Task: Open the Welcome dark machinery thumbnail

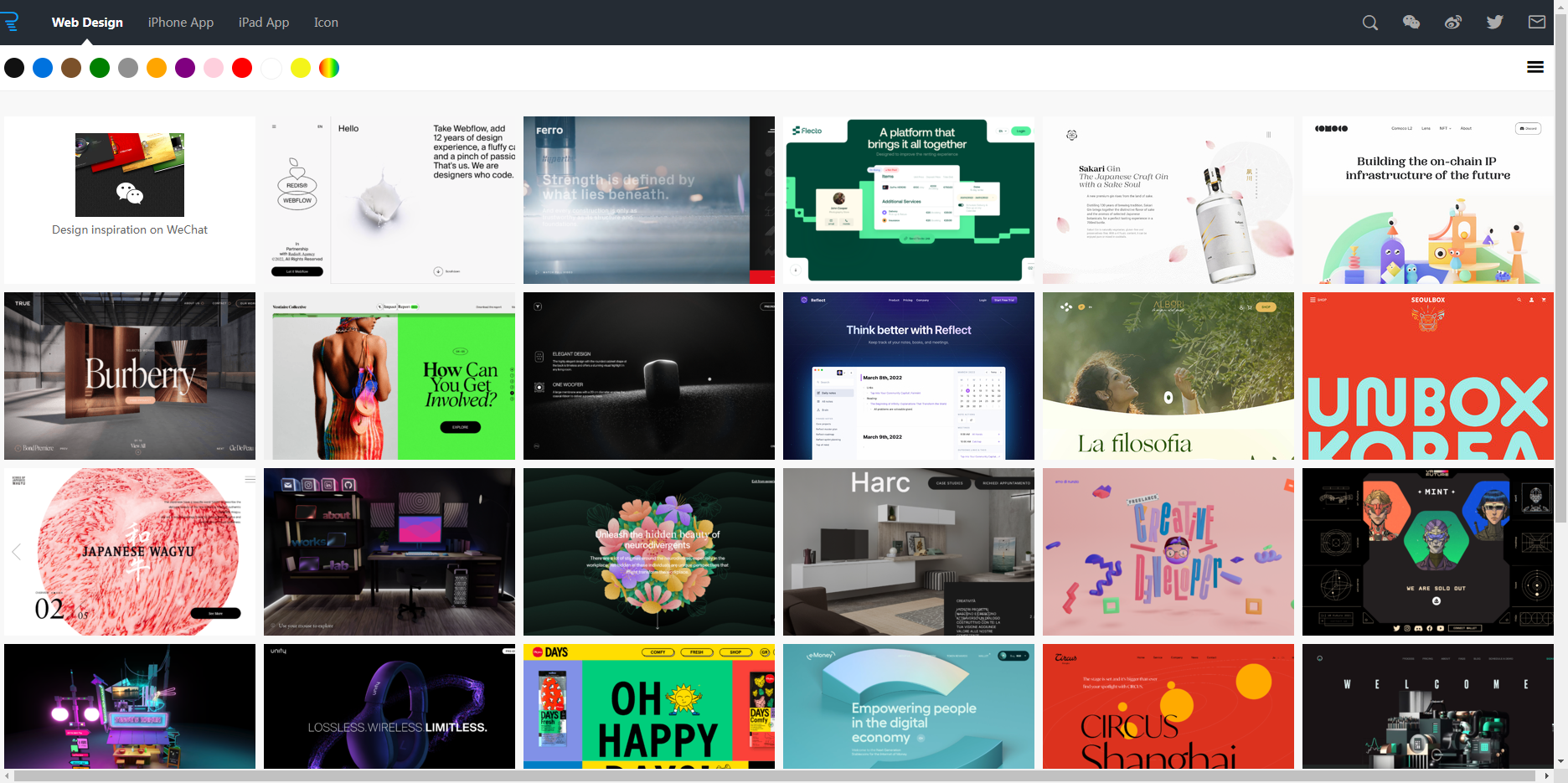Action: pyautogui.click(x=1428, y=706)
